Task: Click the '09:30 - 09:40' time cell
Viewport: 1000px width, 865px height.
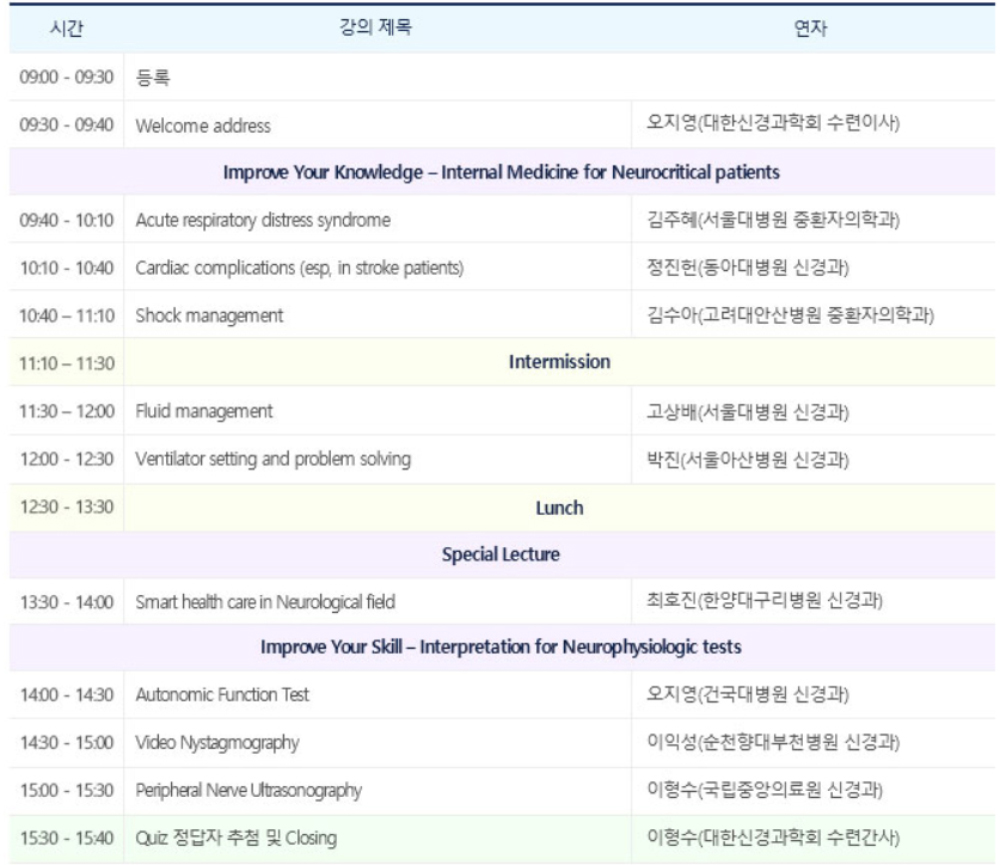Action: [66, 124]
